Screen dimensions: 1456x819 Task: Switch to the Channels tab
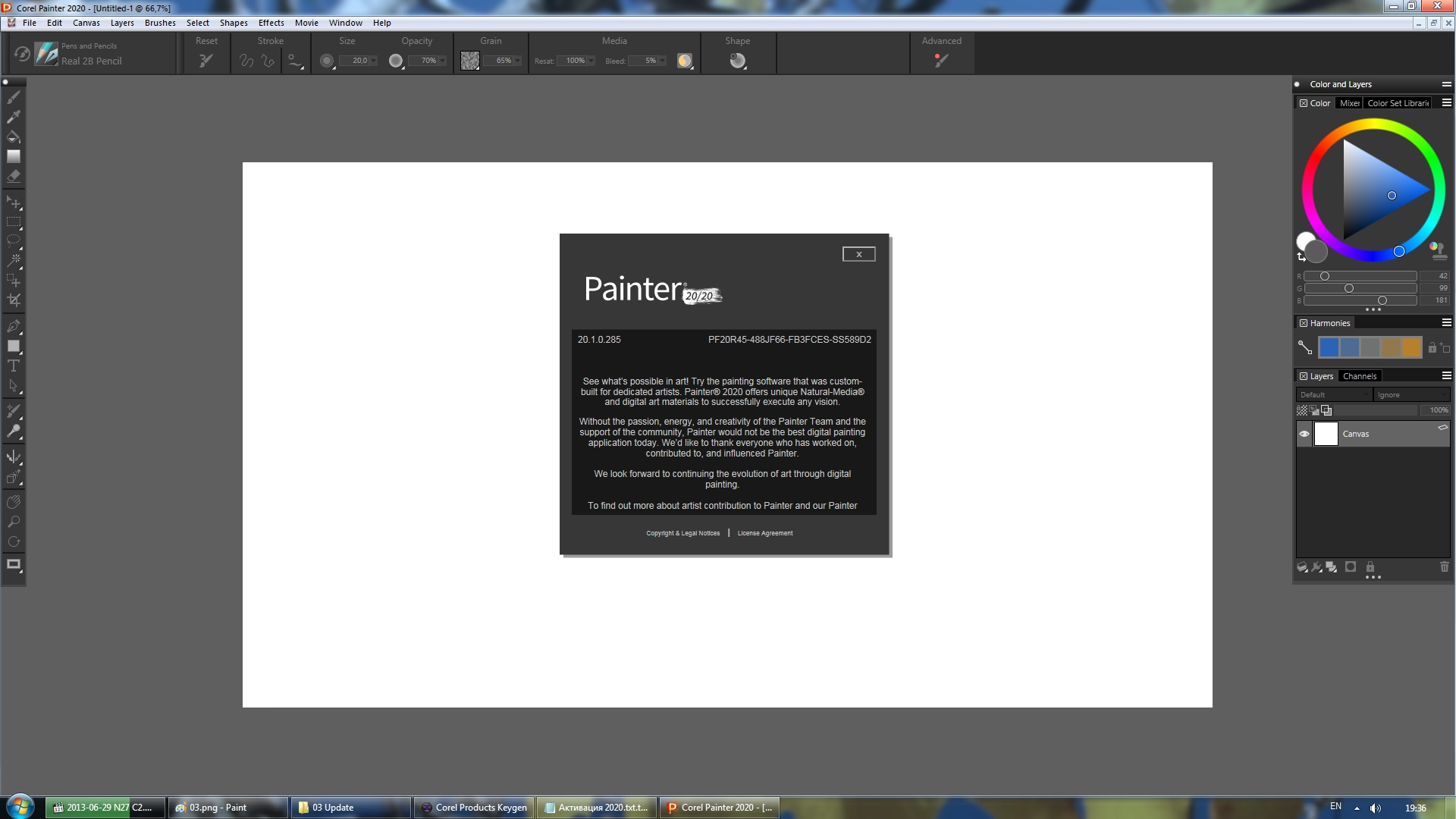click(x=1359, y=376)
